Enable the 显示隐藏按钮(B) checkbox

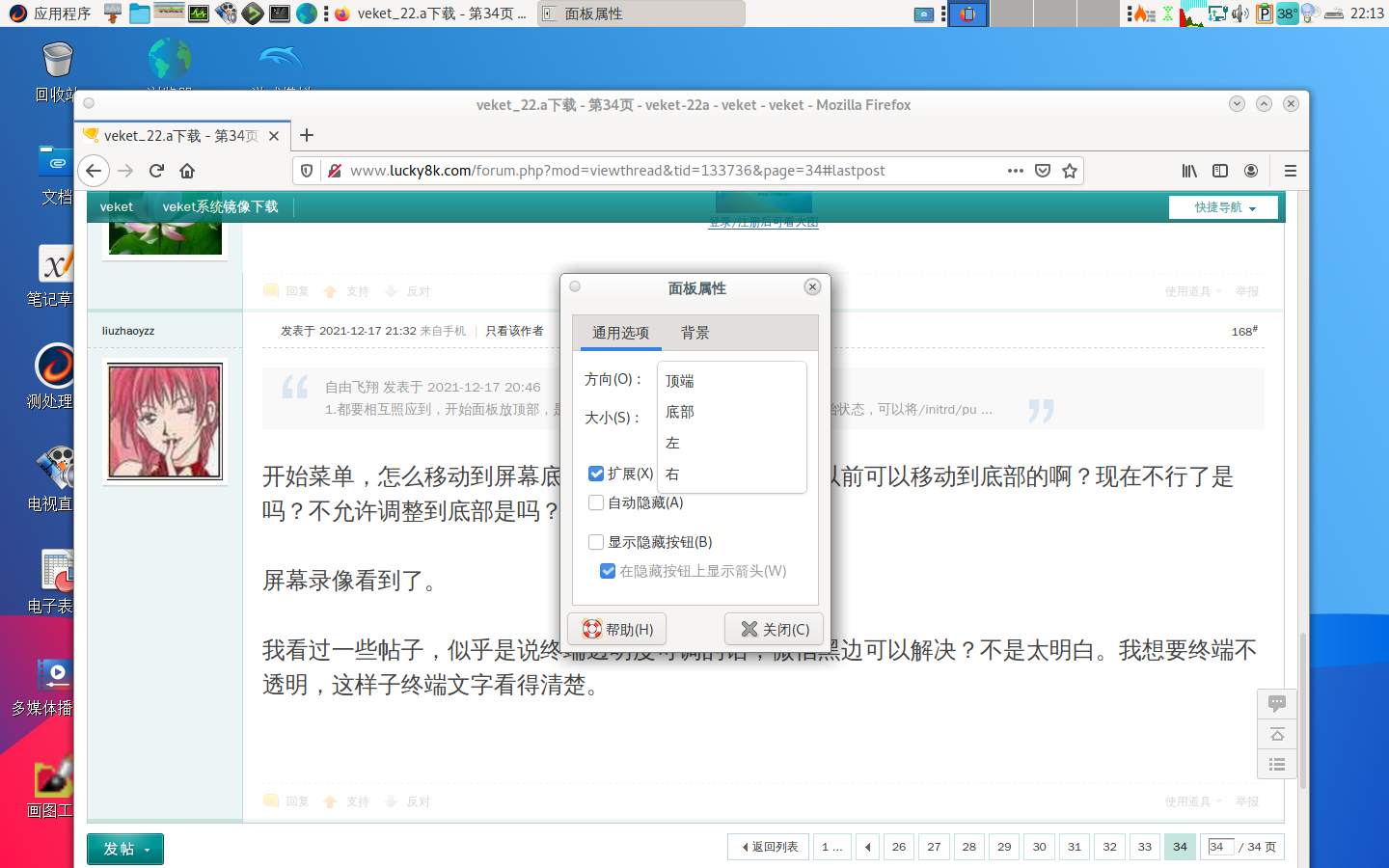tap(596, 542)
